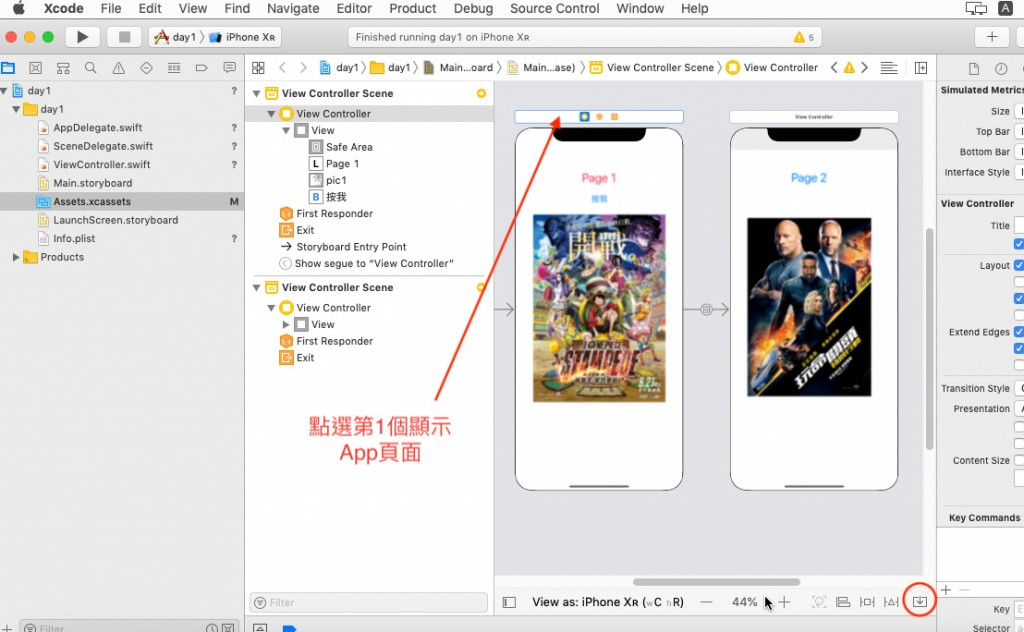Toggle document outline panel
The height and width of the screenshot is (632, 1024).
click(509, 602)
